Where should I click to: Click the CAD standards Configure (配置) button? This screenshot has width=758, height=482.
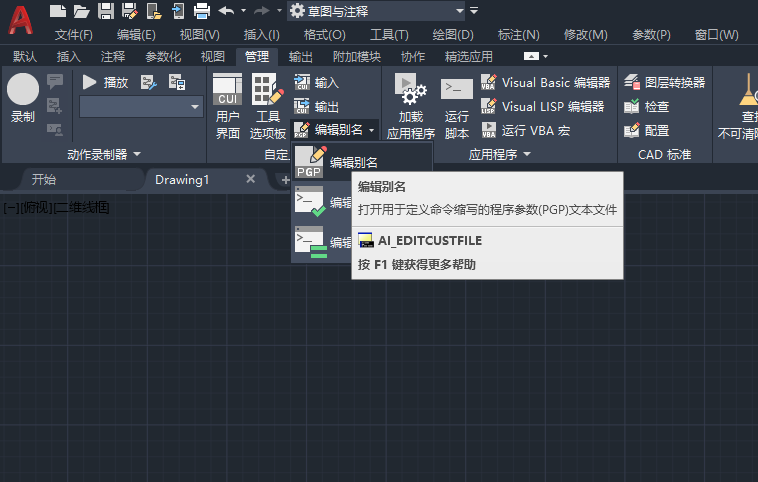tap(646, 131)
